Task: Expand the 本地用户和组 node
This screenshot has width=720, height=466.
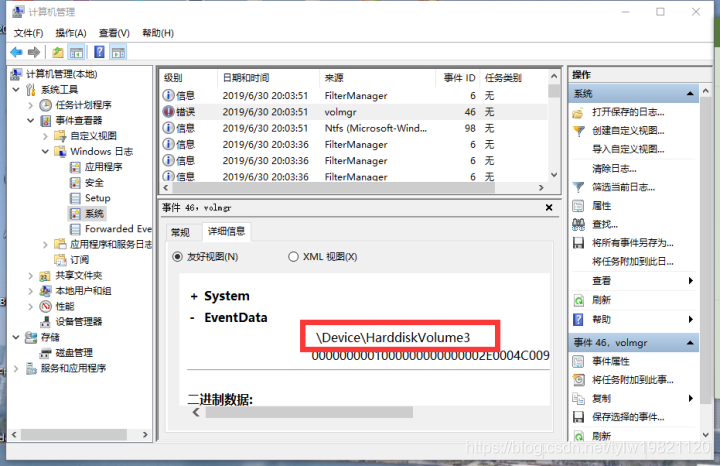Action: click(30, 291)
